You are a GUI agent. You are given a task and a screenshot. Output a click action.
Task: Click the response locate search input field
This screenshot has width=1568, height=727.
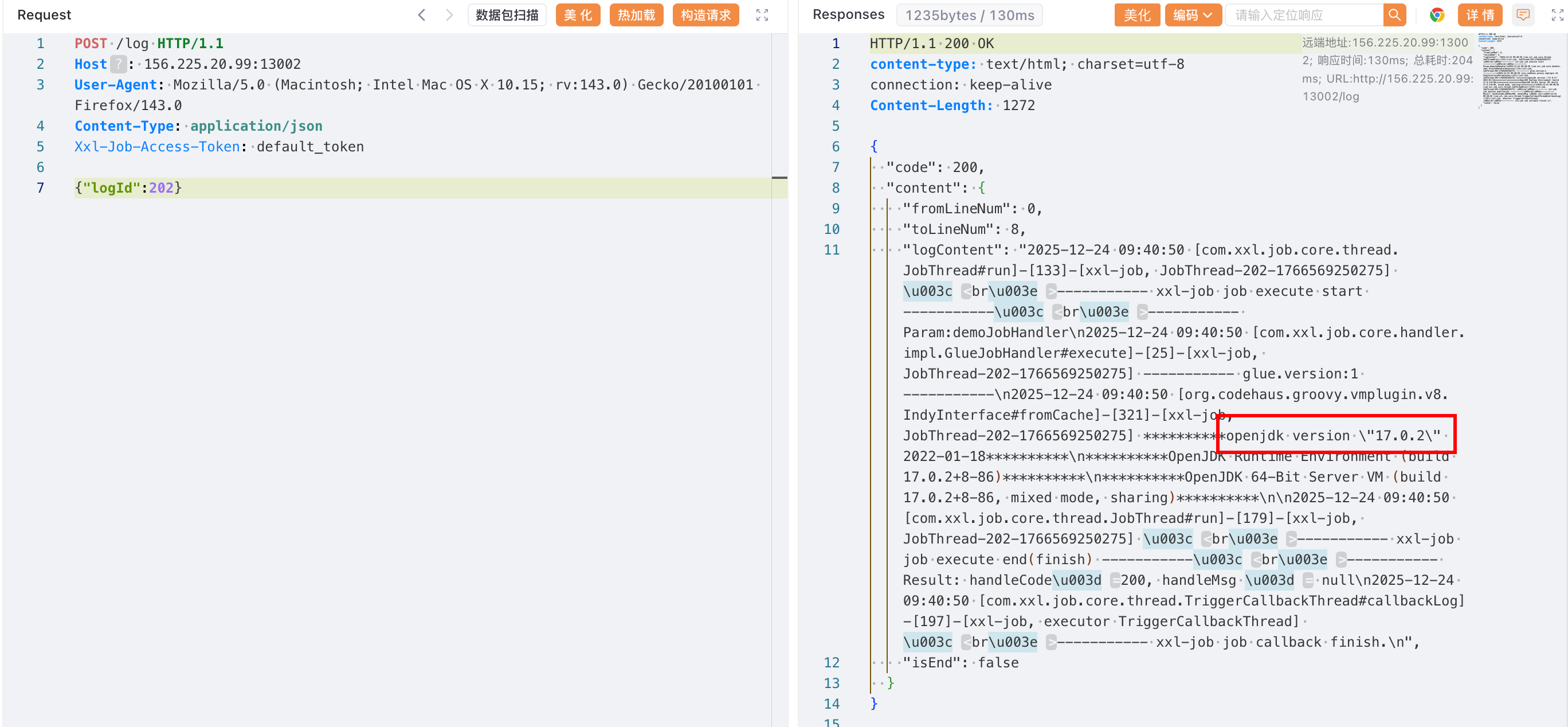click(x=1303, y=14)
